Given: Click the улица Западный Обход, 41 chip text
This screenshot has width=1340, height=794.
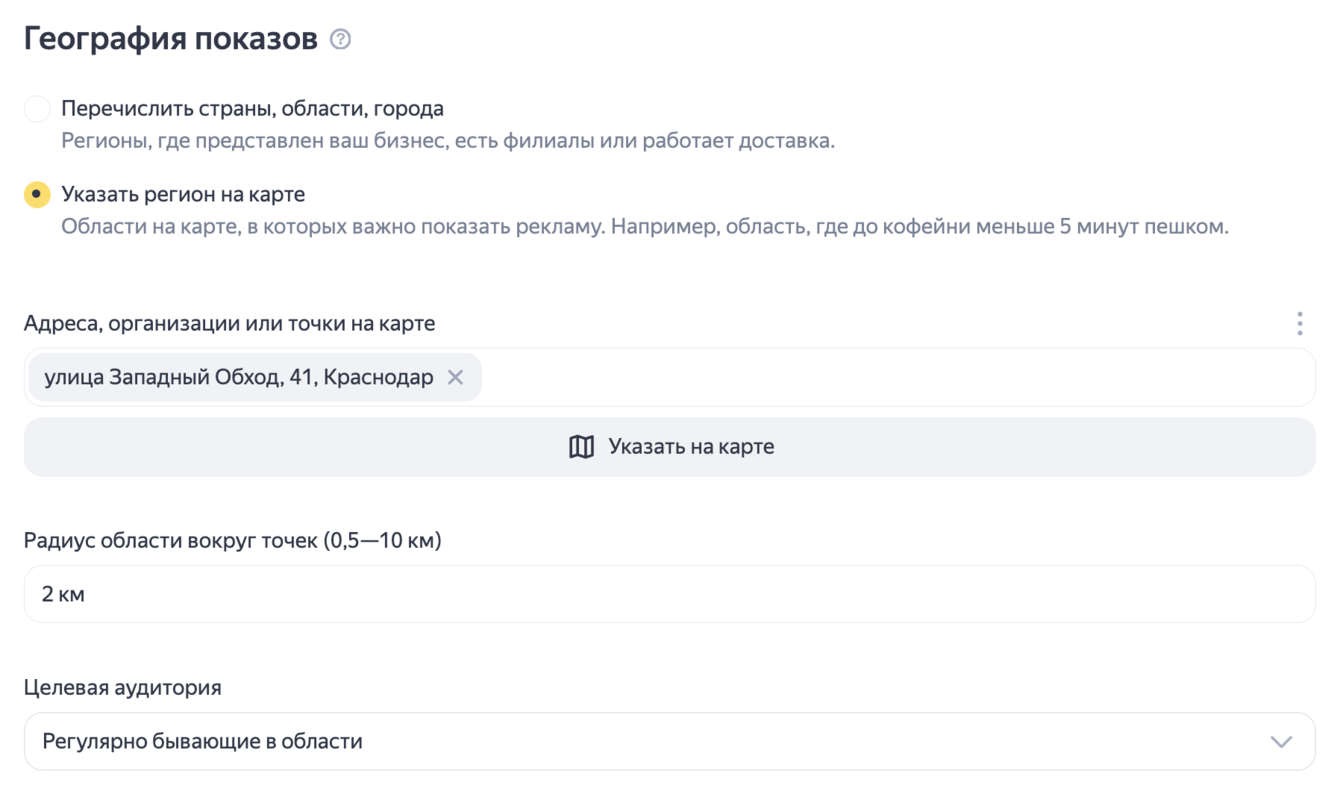Looking at the screenshot, I should (x=239, y=377).
